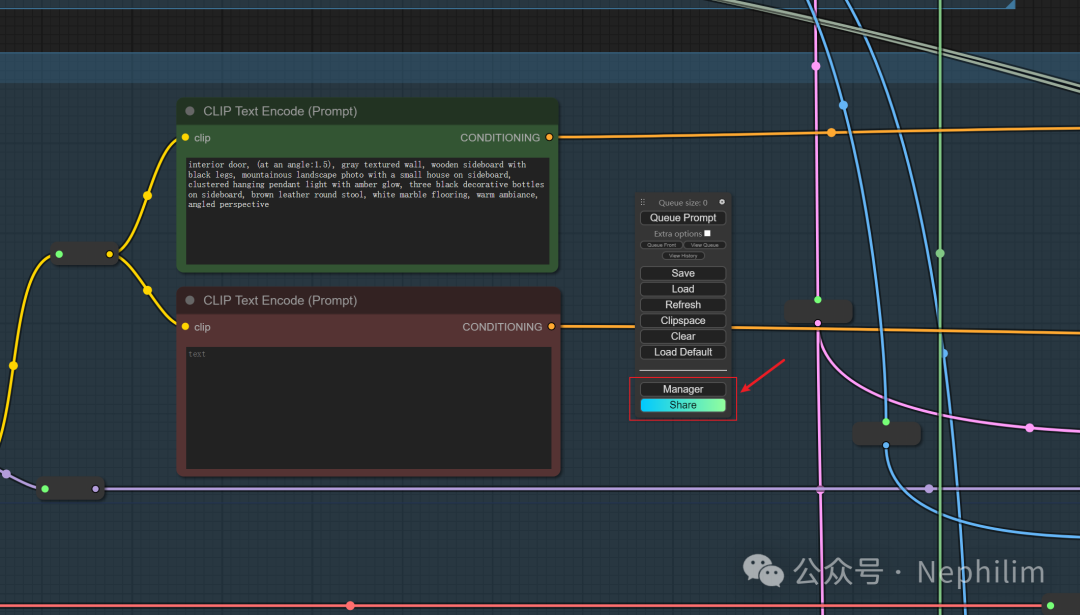The image size is (1080, 615).
Task: Click the red node's clip input socket
Action: (x=186, y=327)
